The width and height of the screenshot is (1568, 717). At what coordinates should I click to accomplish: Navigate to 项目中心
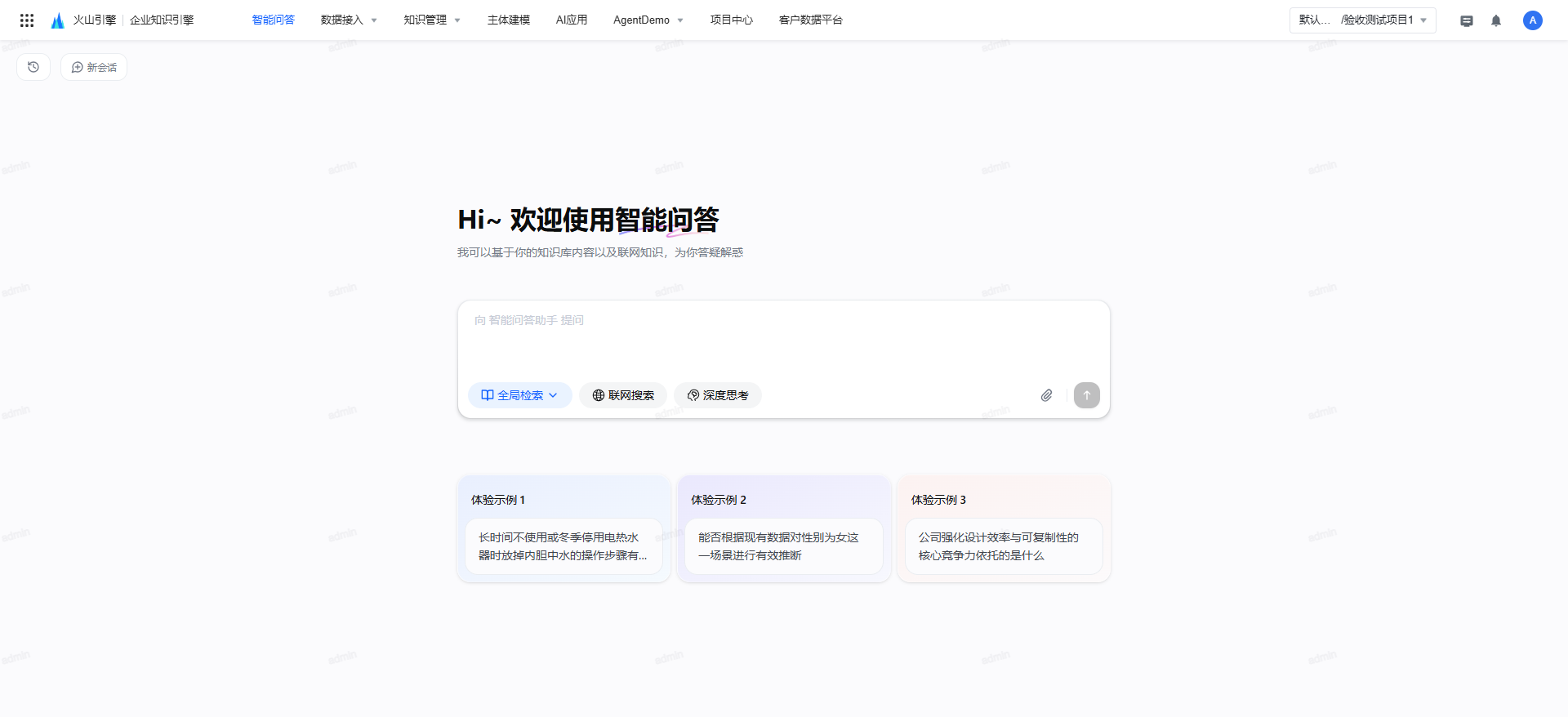click(x=732, y=20)
